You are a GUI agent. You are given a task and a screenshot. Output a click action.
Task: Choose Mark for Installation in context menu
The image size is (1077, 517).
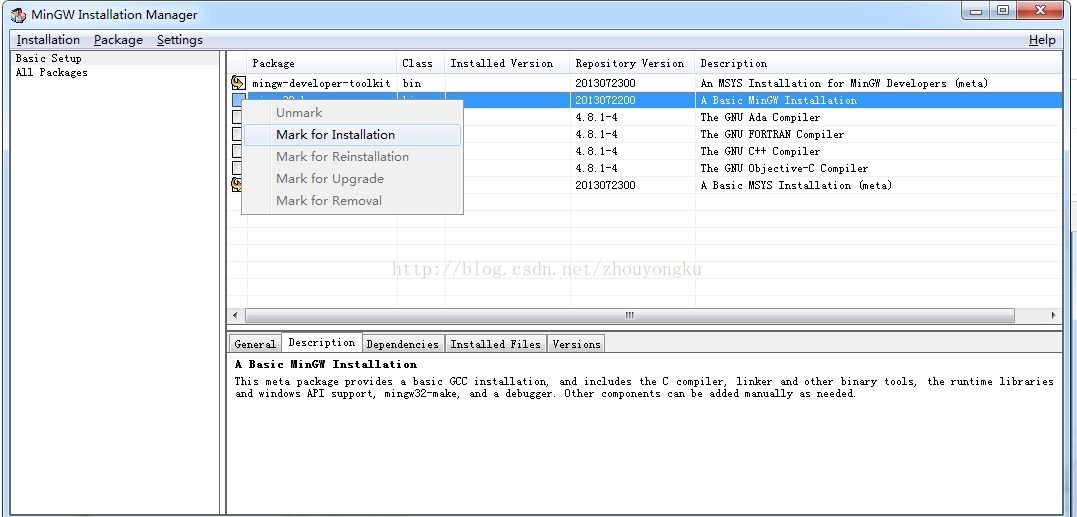pyautogui.click(x=352, y=135)
